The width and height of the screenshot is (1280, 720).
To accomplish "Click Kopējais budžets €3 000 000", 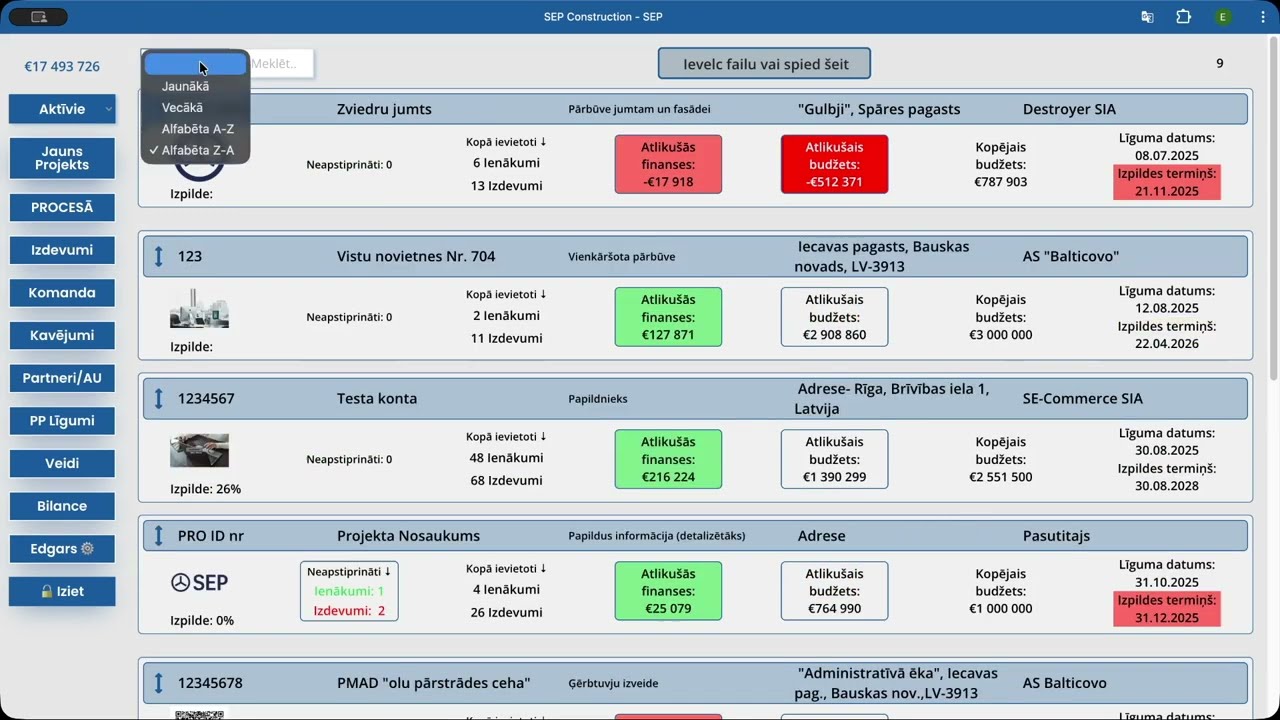I will [1000, 317].
